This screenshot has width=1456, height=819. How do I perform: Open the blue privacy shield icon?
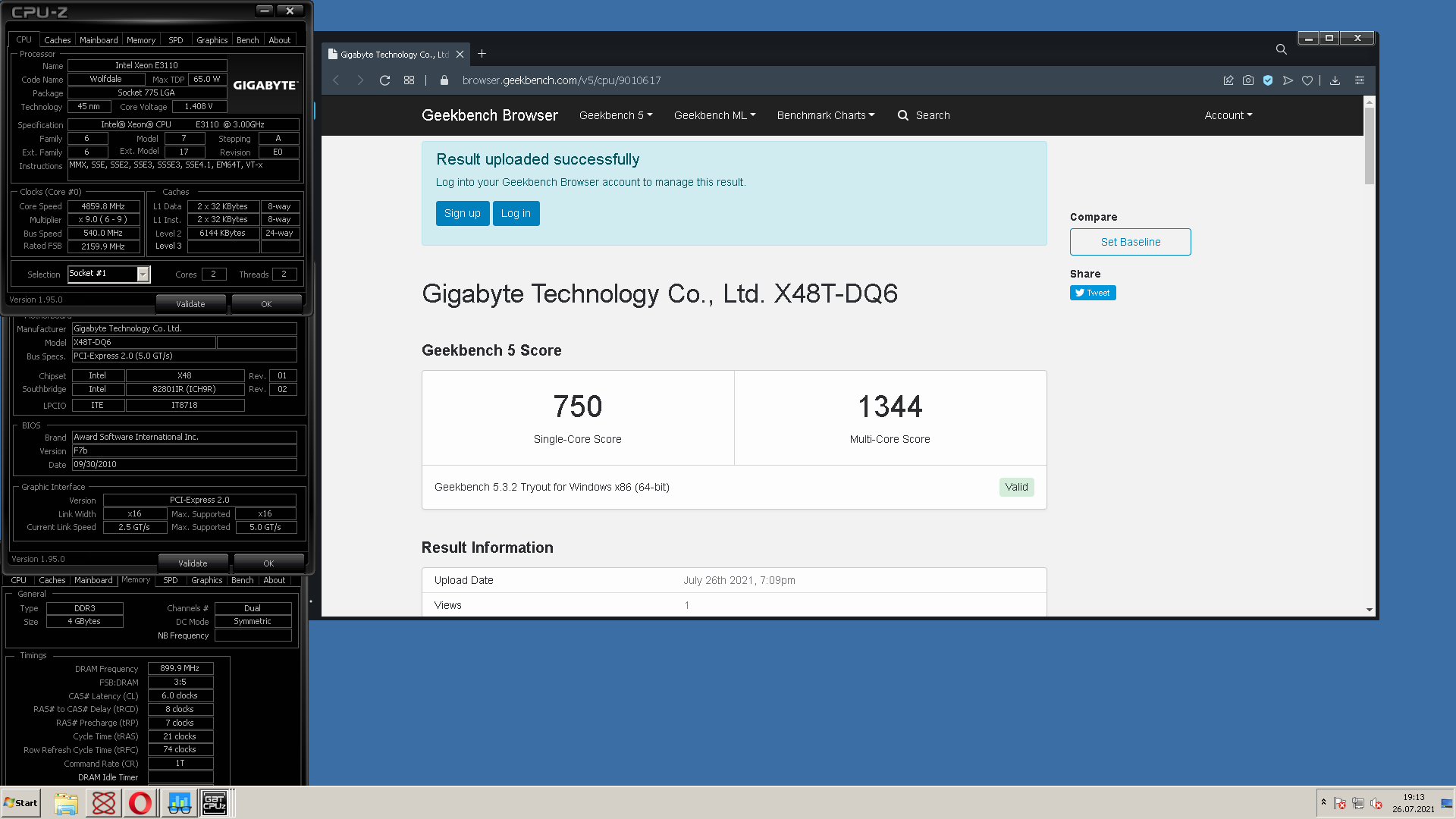coord(1268,80)
